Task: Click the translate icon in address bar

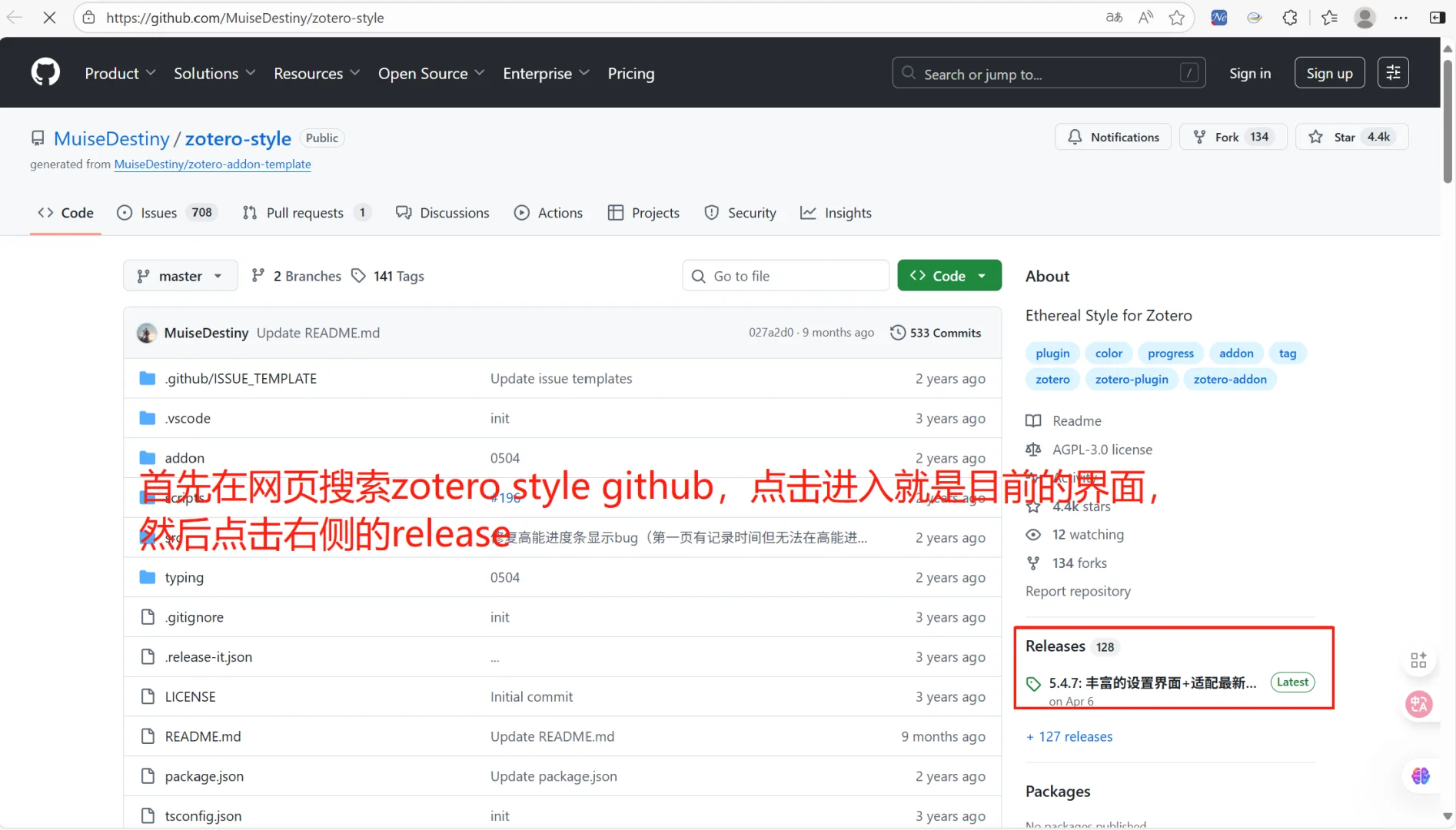Action: point(1114,18)
